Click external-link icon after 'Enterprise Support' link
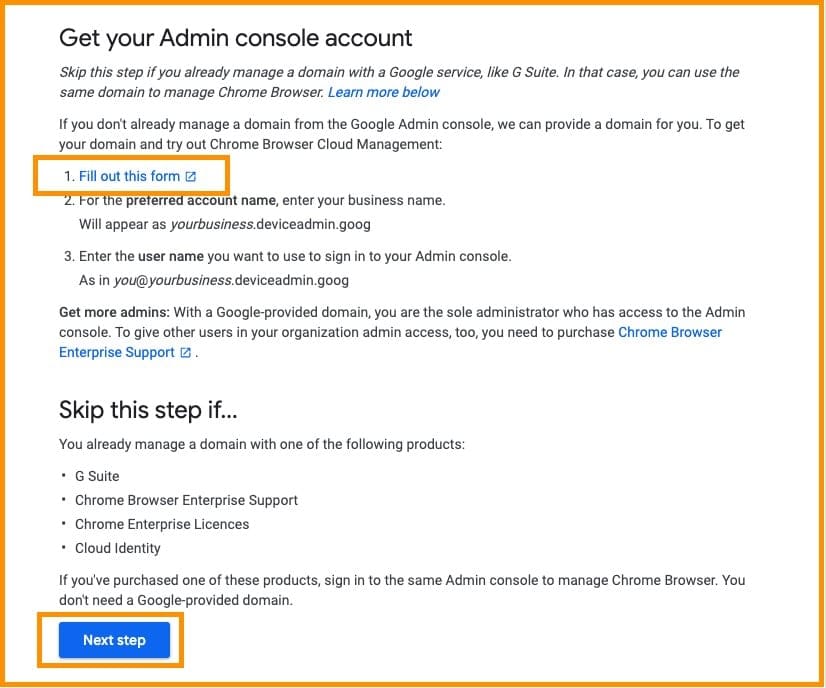 point(185,353)
